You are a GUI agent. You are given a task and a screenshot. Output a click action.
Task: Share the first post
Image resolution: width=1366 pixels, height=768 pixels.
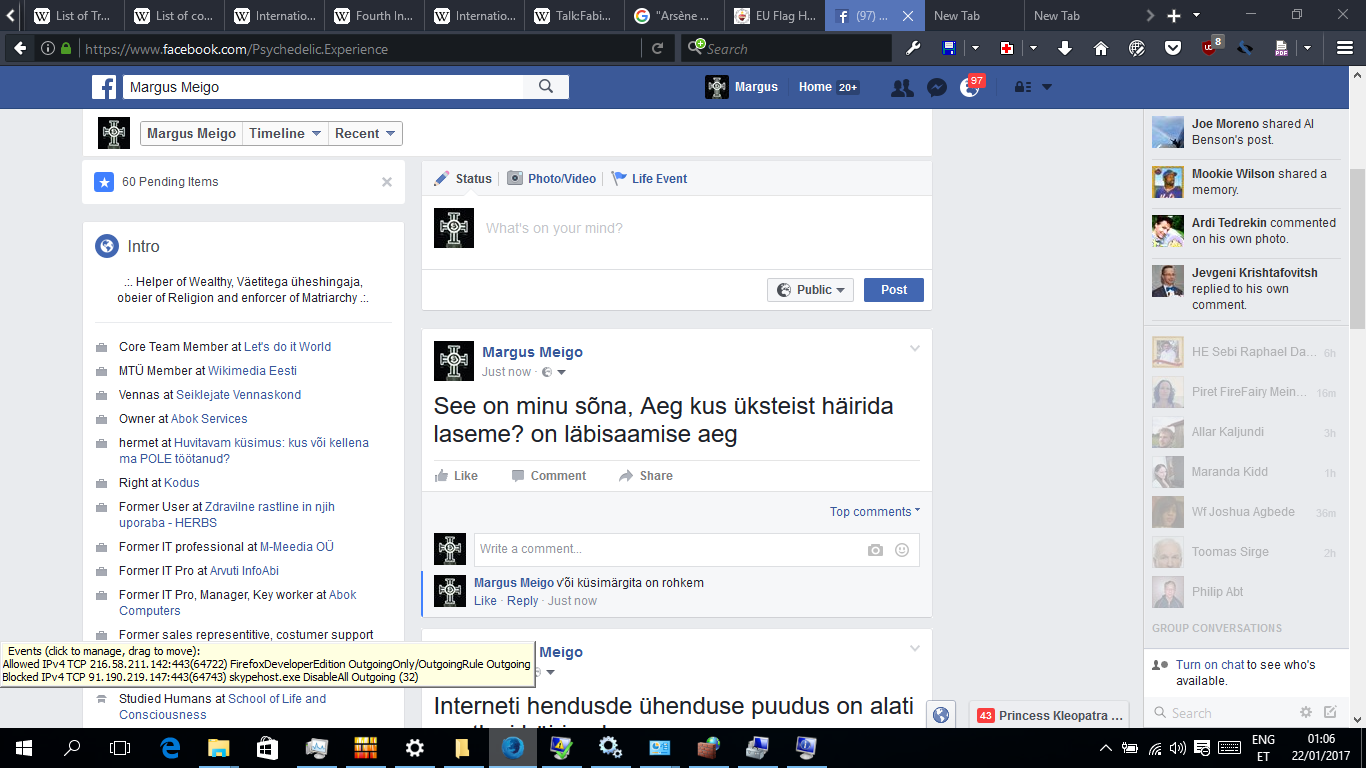coord(645,476)
